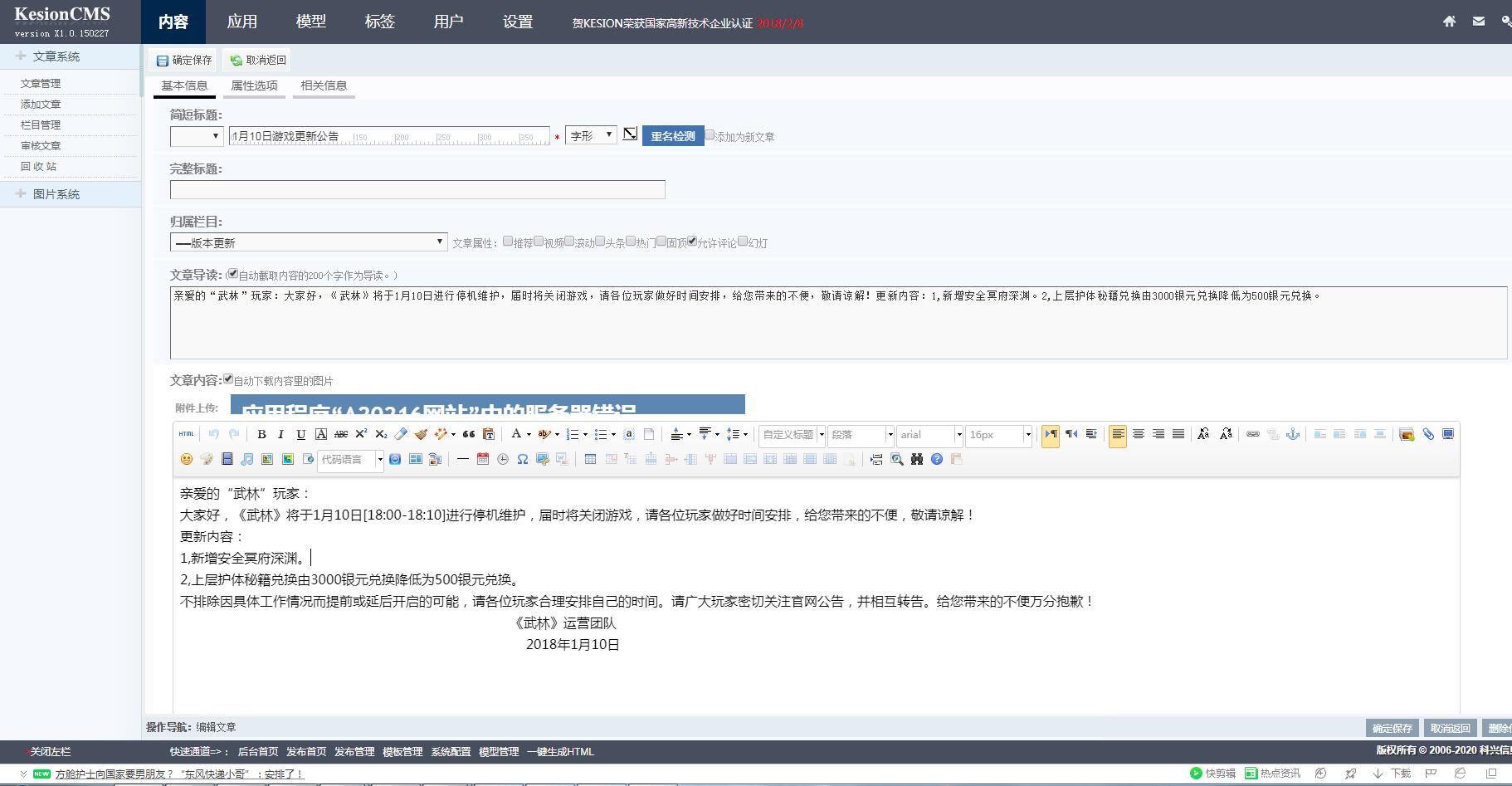Open the 归属栏目 category dropdown

(309, 242)
